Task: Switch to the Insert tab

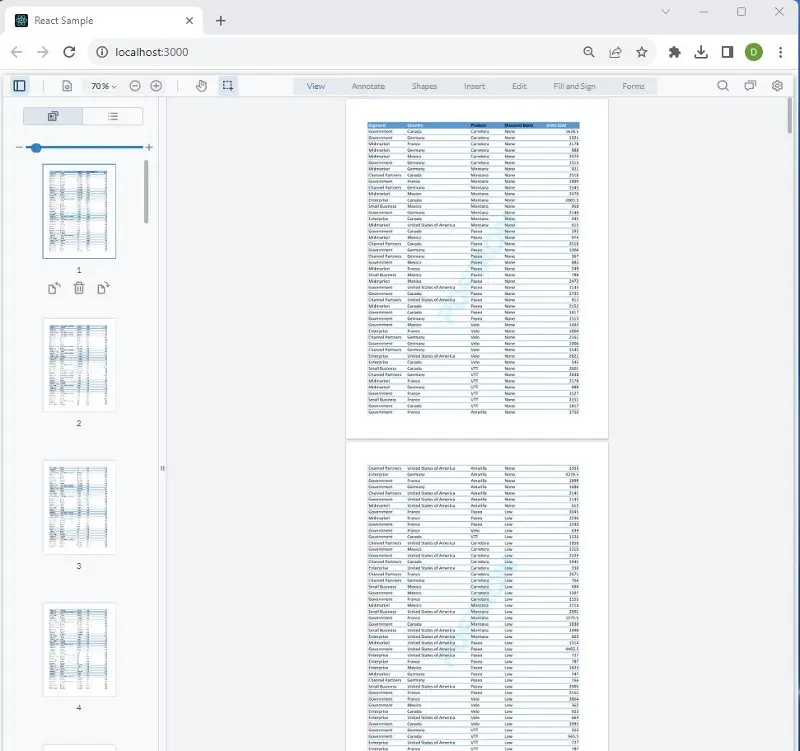Action: click(x=474, y=86)
